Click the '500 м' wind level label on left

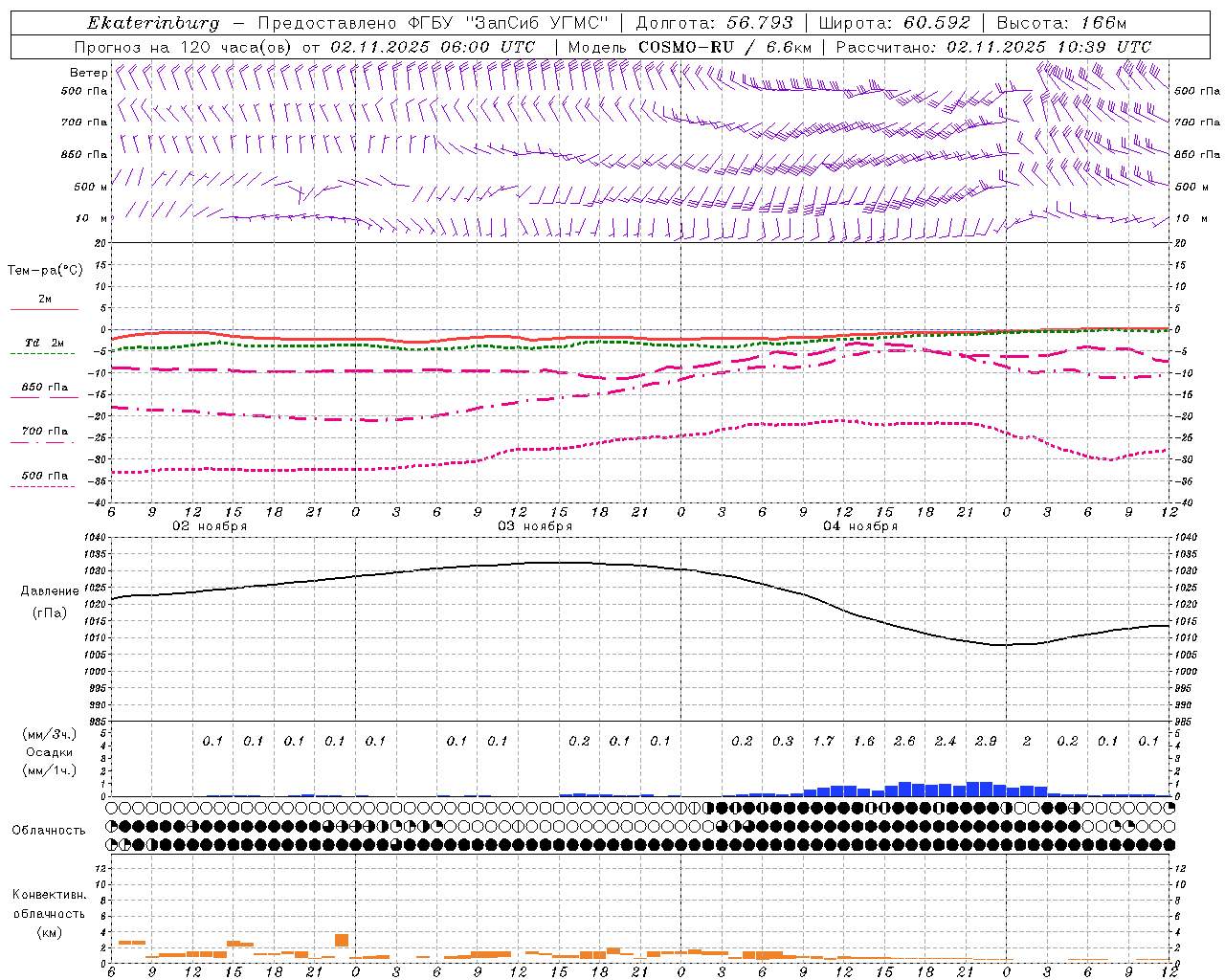click(91, 187)
